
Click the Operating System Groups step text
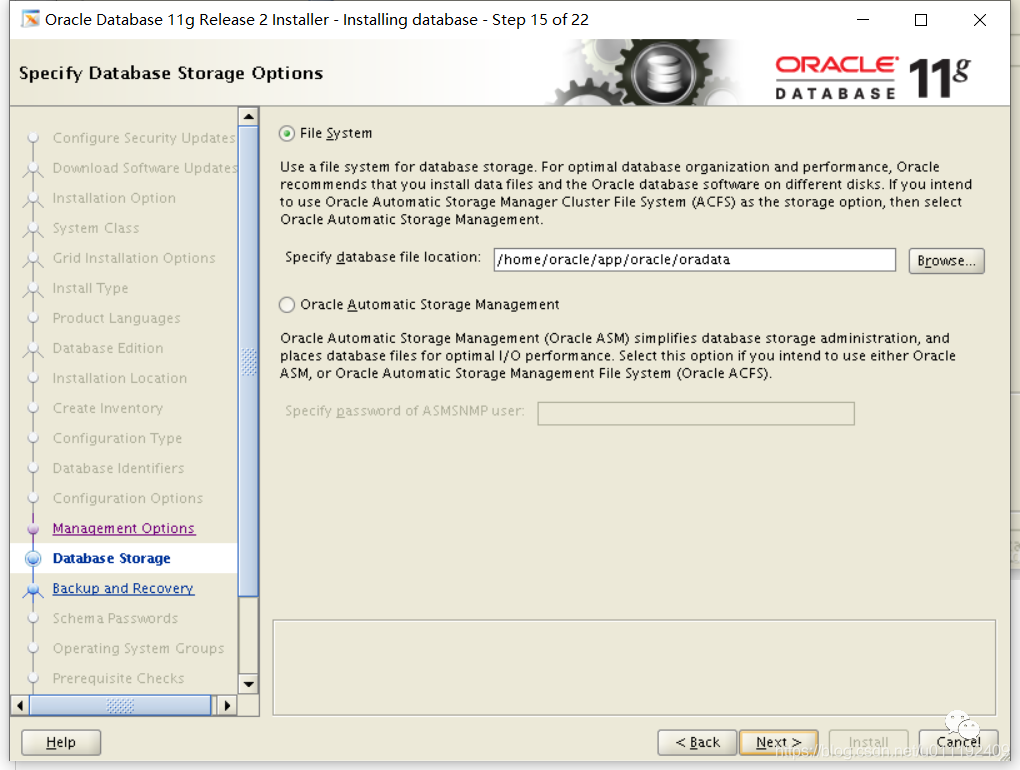(x=138, y=648)
